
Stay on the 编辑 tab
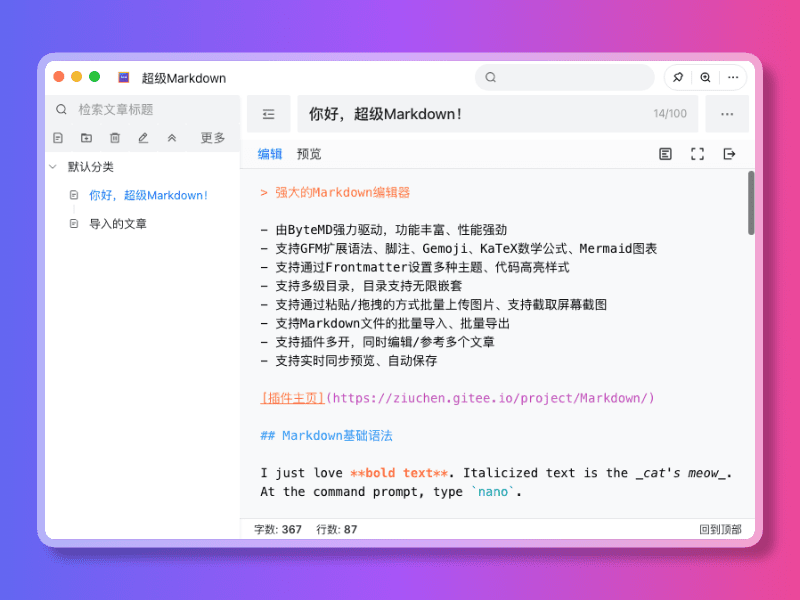(269, 154)
